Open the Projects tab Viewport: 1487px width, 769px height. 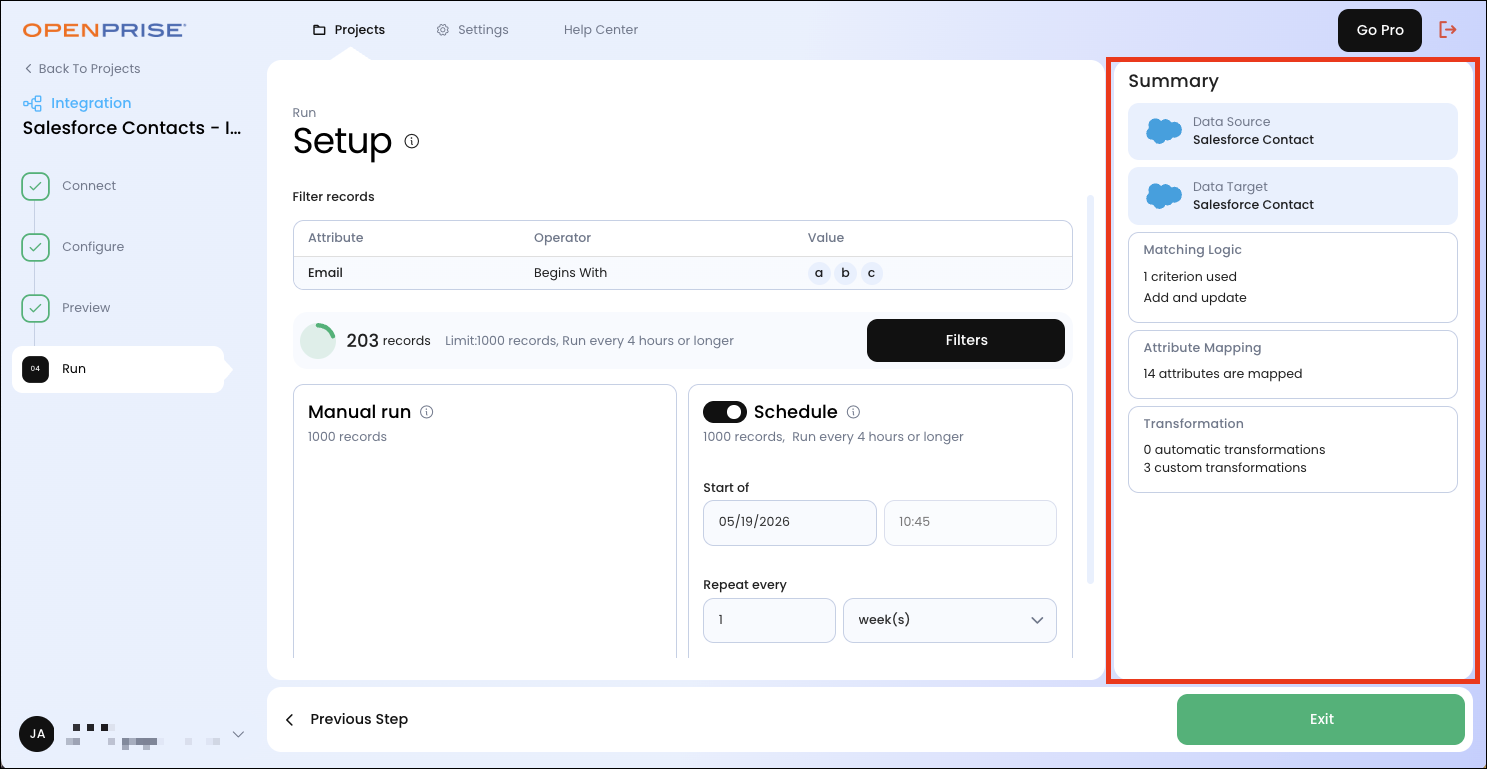[x=349, y=30]
